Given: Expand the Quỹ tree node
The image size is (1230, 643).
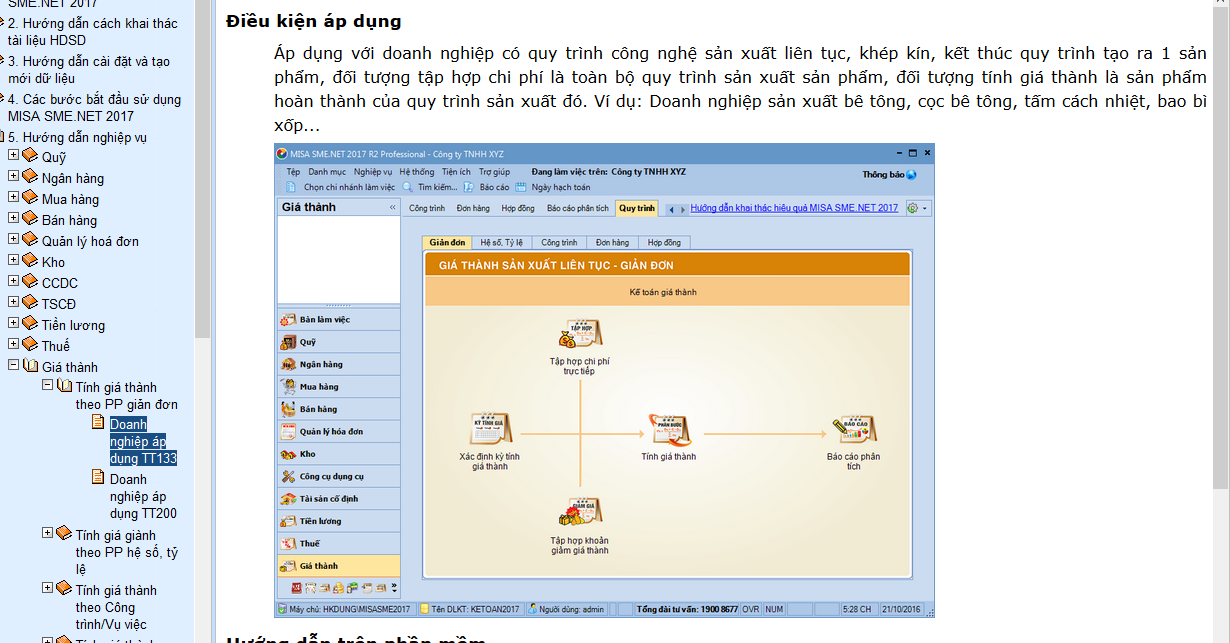Looking at the screenshot, I should point(13,156).
